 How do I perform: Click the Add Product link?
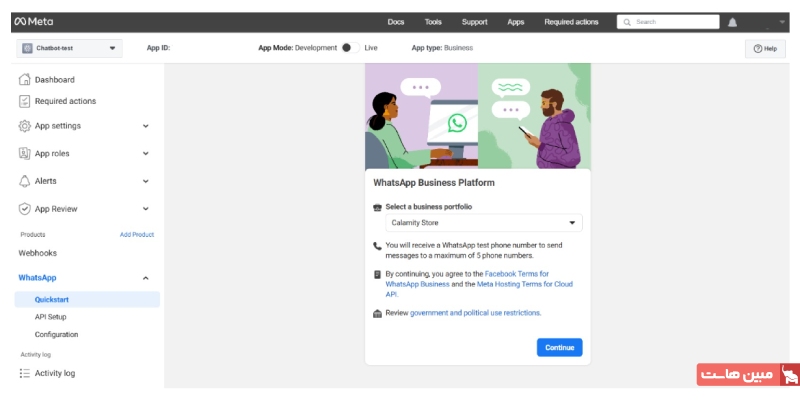[x=137, y=235]
